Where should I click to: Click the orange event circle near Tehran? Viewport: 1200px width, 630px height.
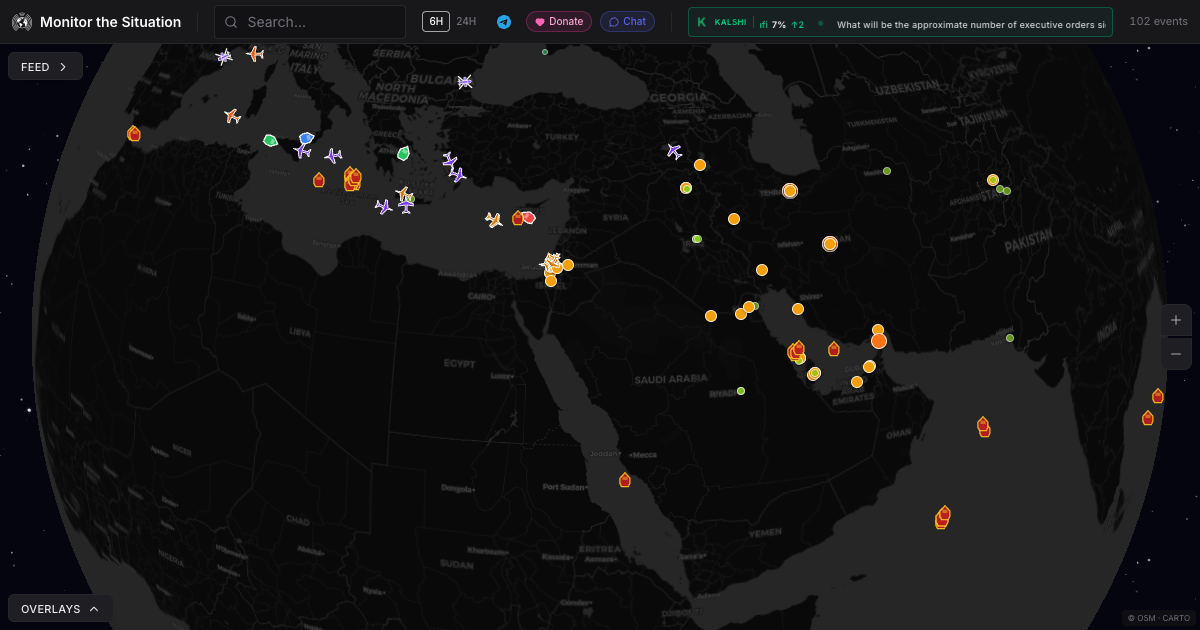790,190
